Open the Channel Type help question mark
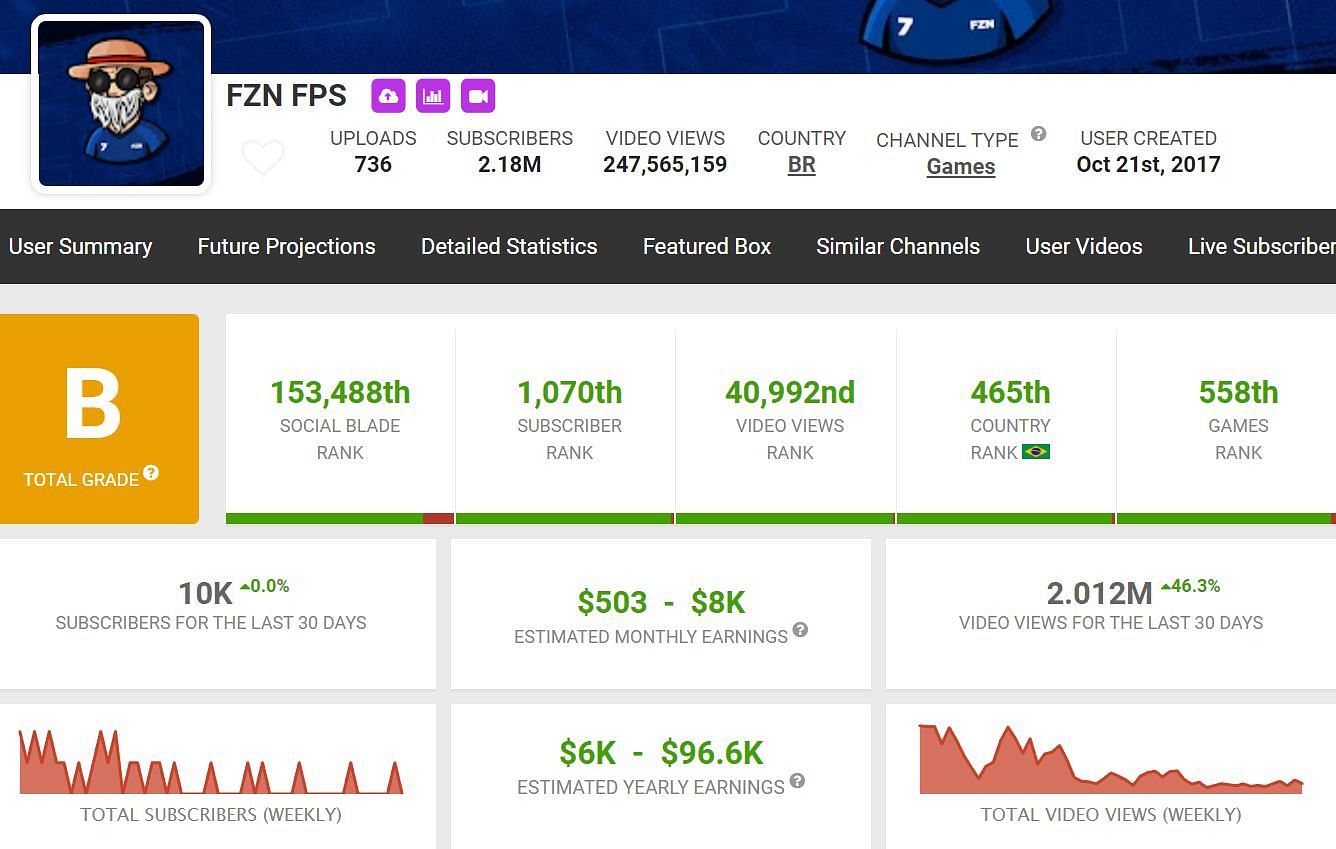Image resolution: width=1336 pixels, height=849 pixels. click(1039, 133)
